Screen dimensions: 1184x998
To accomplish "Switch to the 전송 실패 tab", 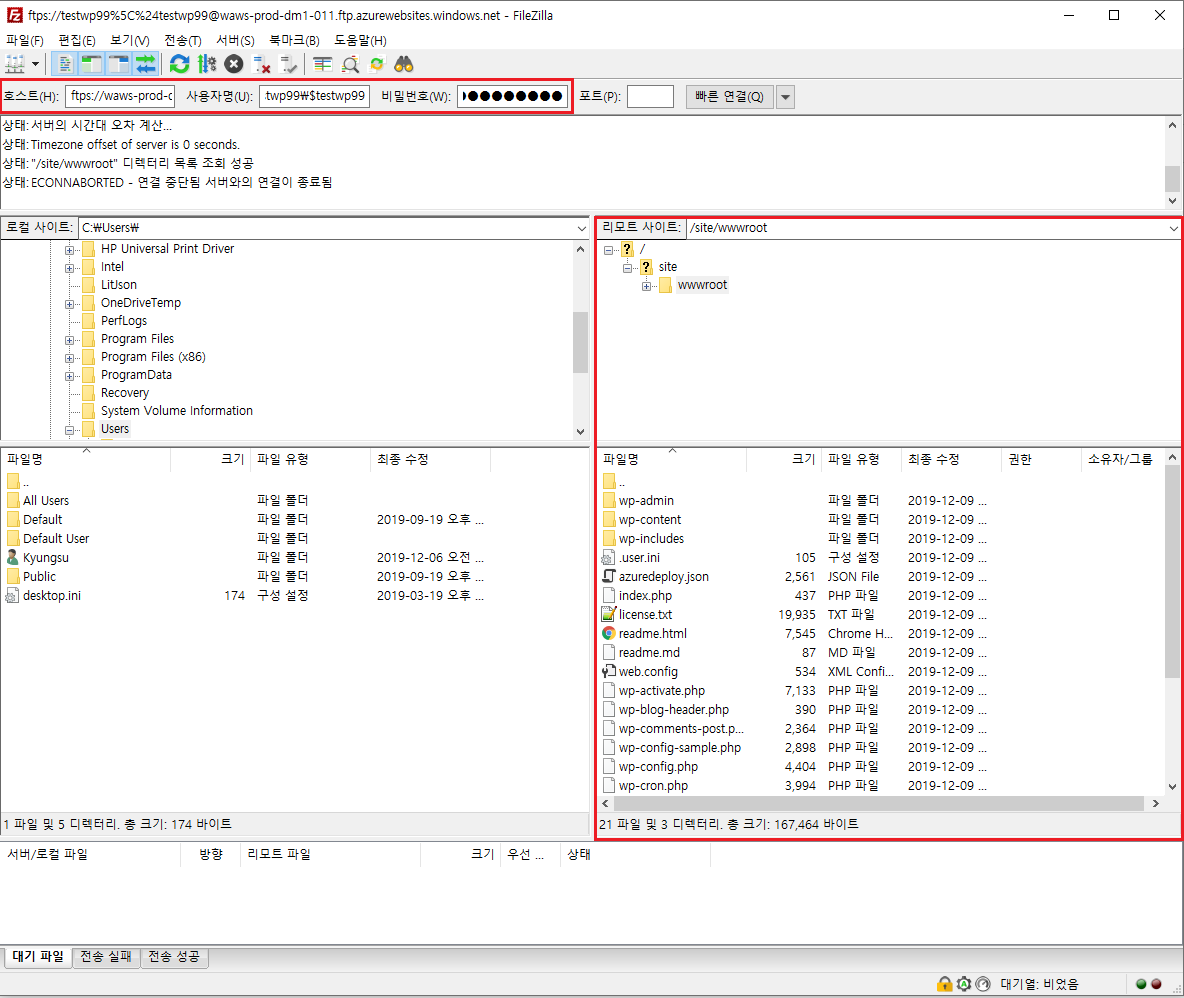I will [x=106, y=957].
